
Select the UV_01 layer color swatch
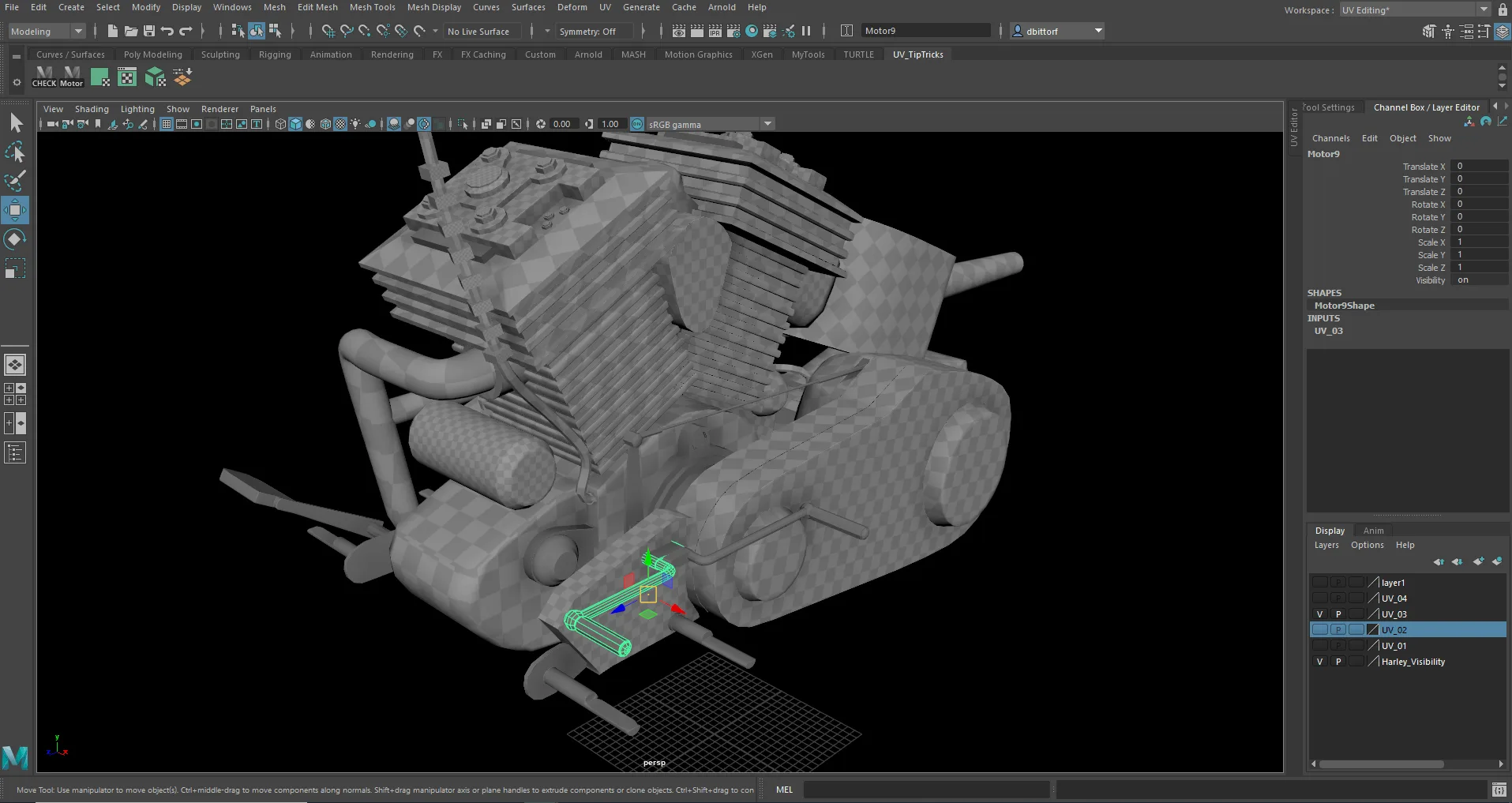(1374, 646)
